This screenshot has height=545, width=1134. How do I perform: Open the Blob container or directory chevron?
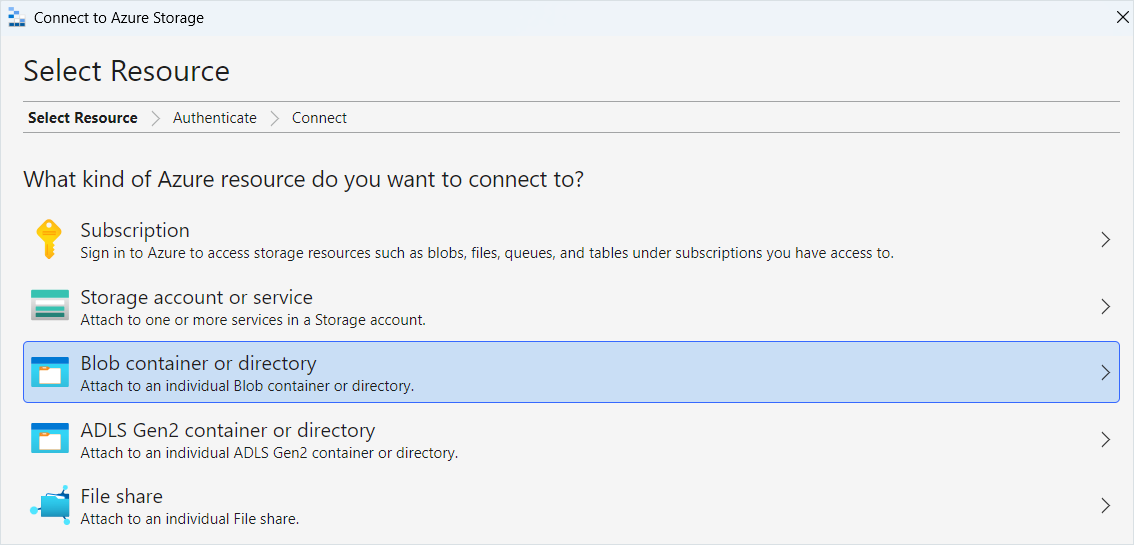pyautogui.click(x=1105, y=373)
